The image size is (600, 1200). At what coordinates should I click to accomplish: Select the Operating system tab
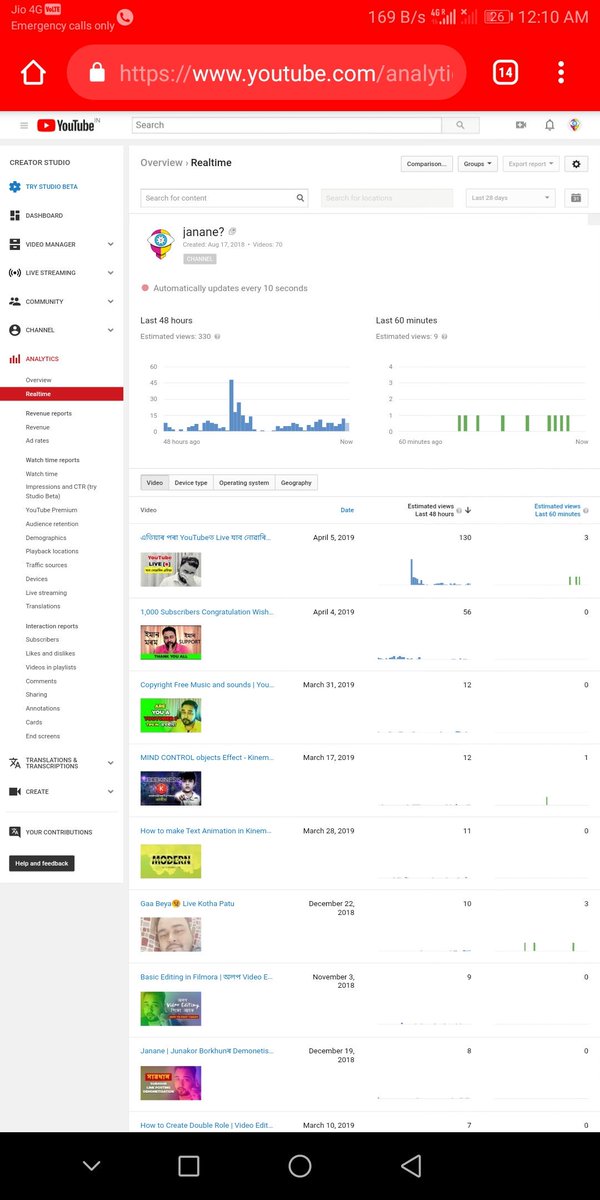coord(244,482)
